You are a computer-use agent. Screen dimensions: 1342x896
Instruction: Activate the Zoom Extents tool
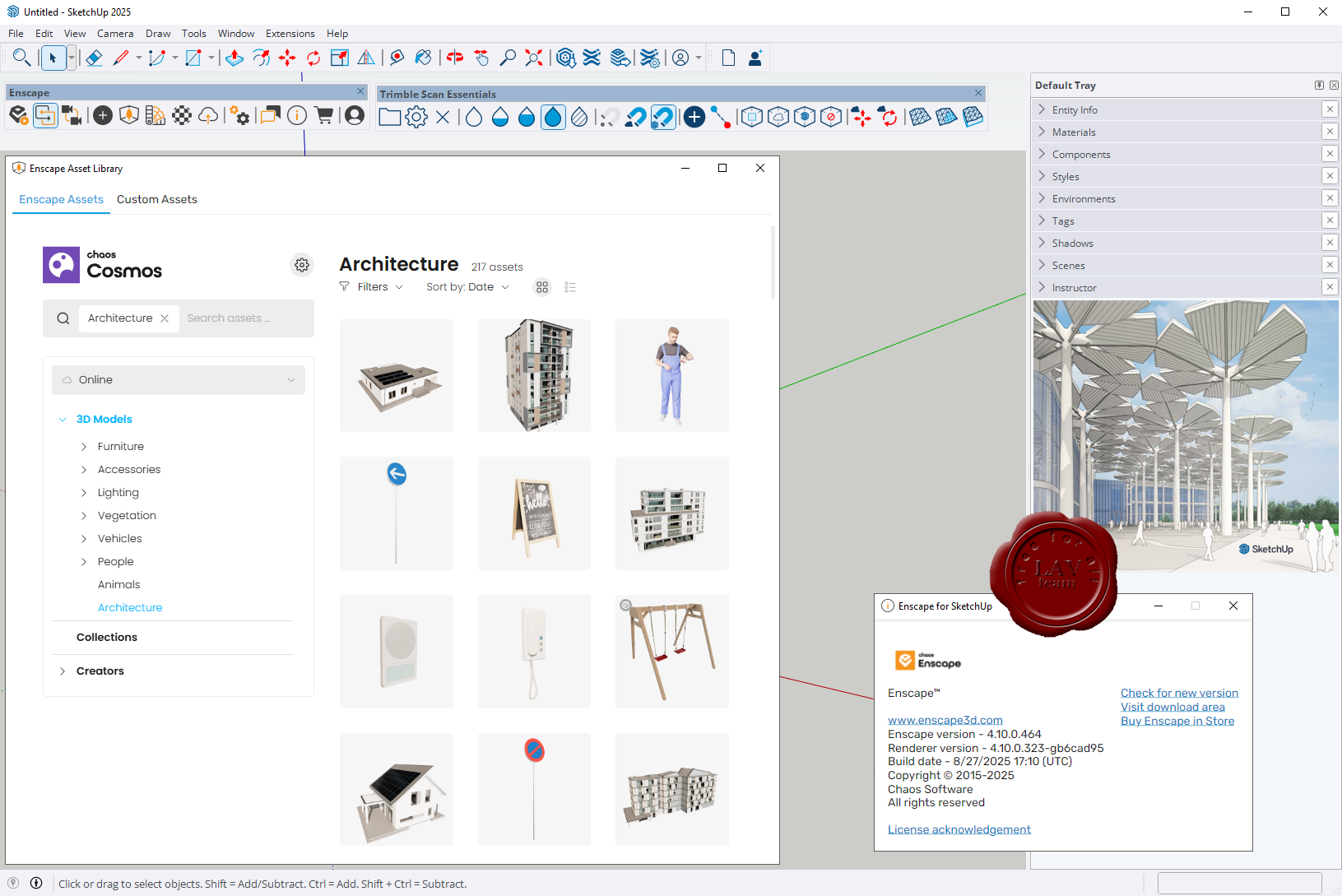534,58
